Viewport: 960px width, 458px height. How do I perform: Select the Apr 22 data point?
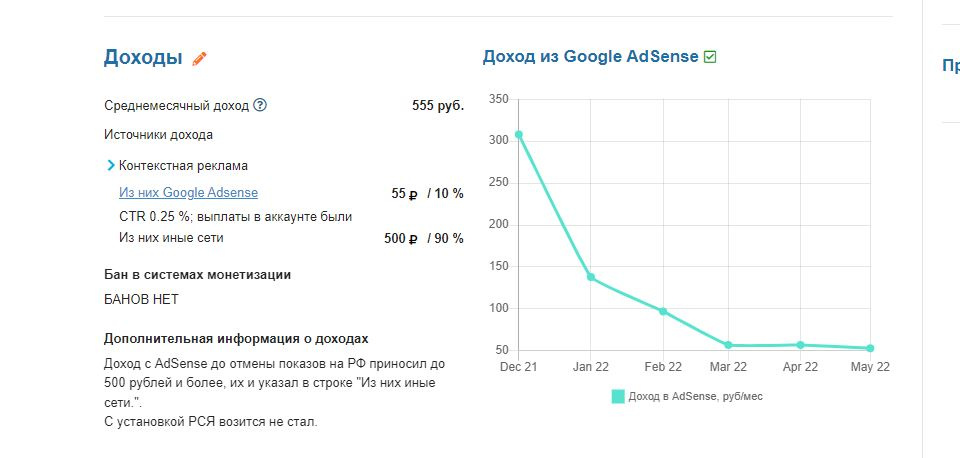tap(800, 345)
